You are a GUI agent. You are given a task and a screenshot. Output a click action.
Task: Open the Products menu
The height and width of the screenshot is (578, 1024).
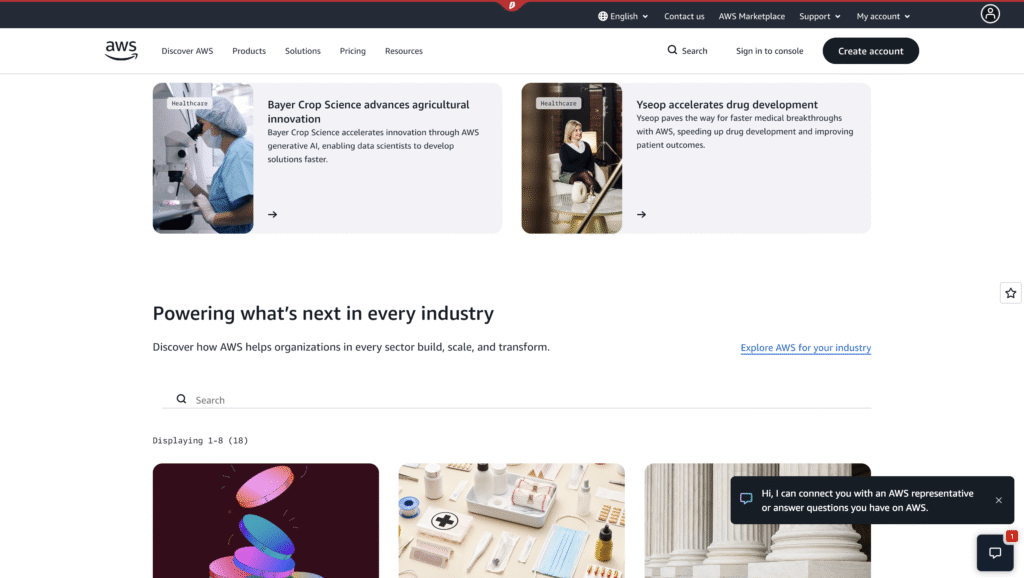point(249,51)
